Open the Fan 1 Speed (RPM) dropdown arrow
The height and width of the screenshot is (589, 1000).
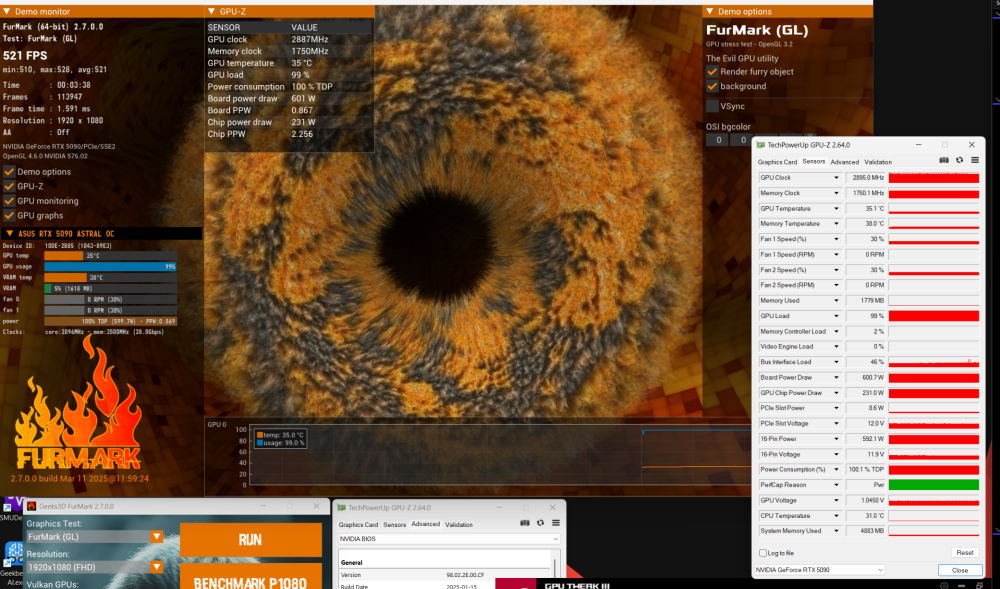tap(836, 254)
